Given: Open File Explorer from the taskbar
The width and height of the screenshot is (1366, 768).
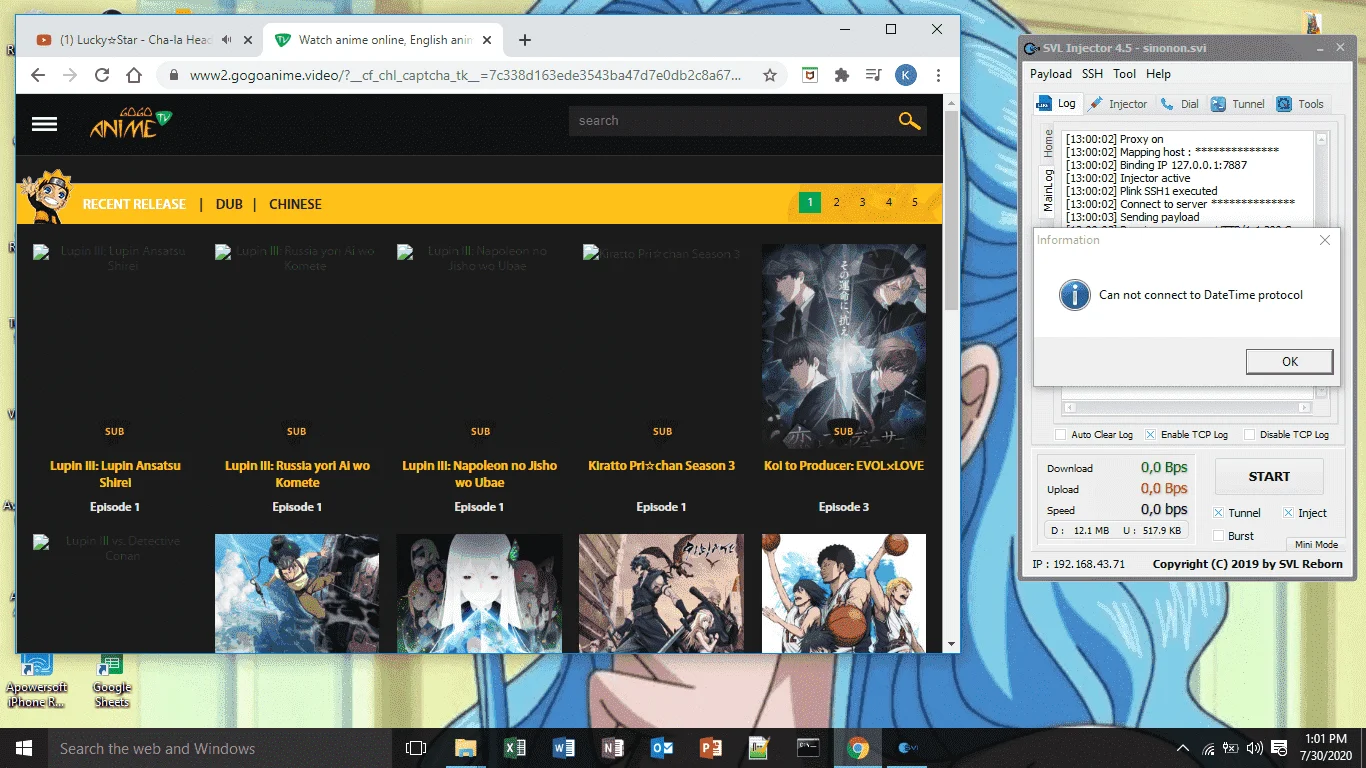Looking at the screenshot, I should (466, 748).
